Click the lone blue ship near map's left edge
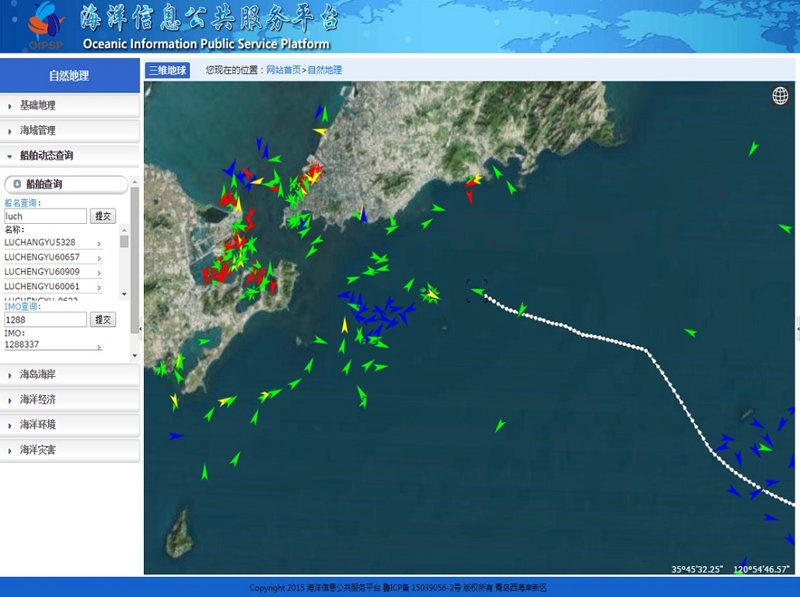The width and height of the screenshot is (800, 597). pyautogui.click(x=176, y=436)
